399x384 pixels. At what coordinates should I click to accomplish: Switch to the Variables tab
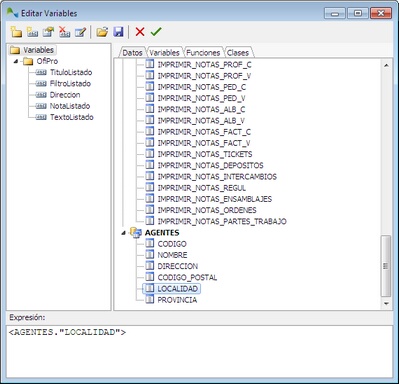click(x=164, y=53)
